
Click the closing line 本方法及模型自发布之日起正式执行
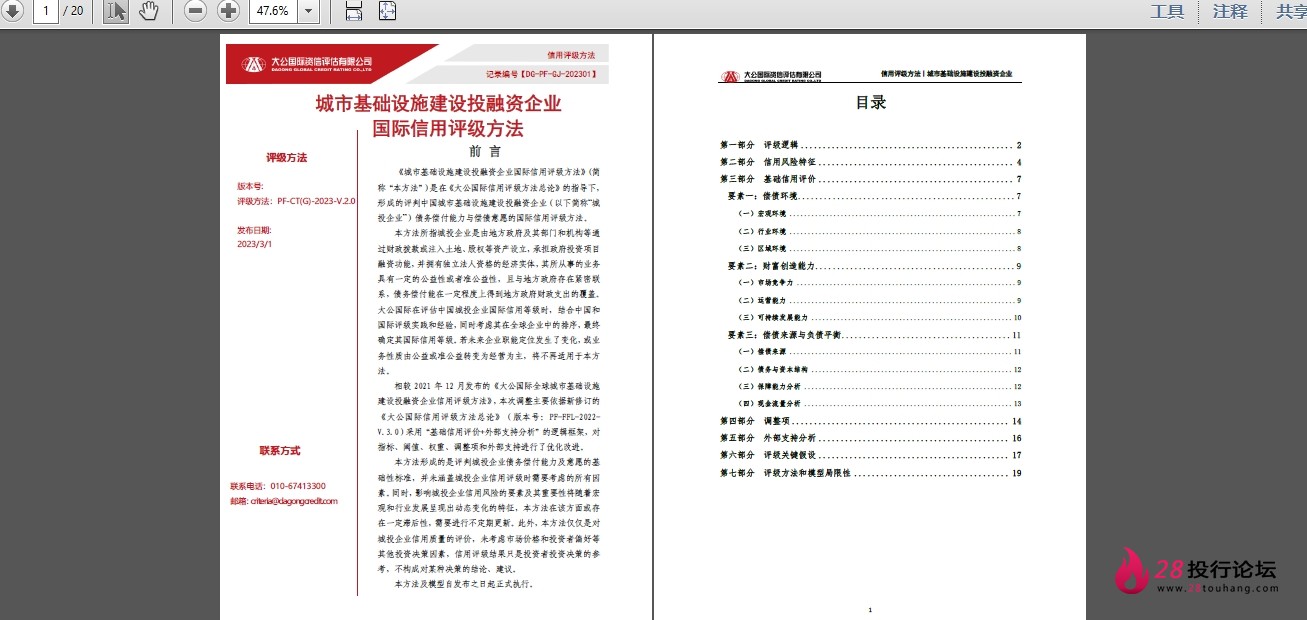(x=464, y=583)
